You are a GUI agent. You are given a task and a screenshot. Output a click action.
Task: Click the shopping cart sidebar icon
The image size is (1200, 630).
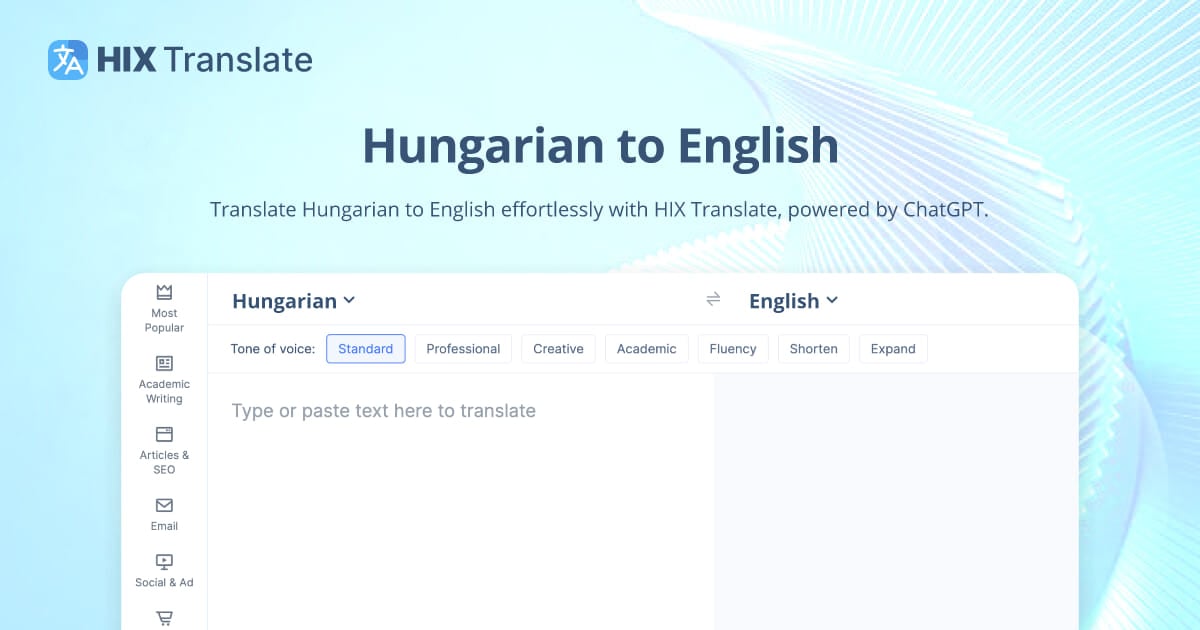click(x=163, y=618)
